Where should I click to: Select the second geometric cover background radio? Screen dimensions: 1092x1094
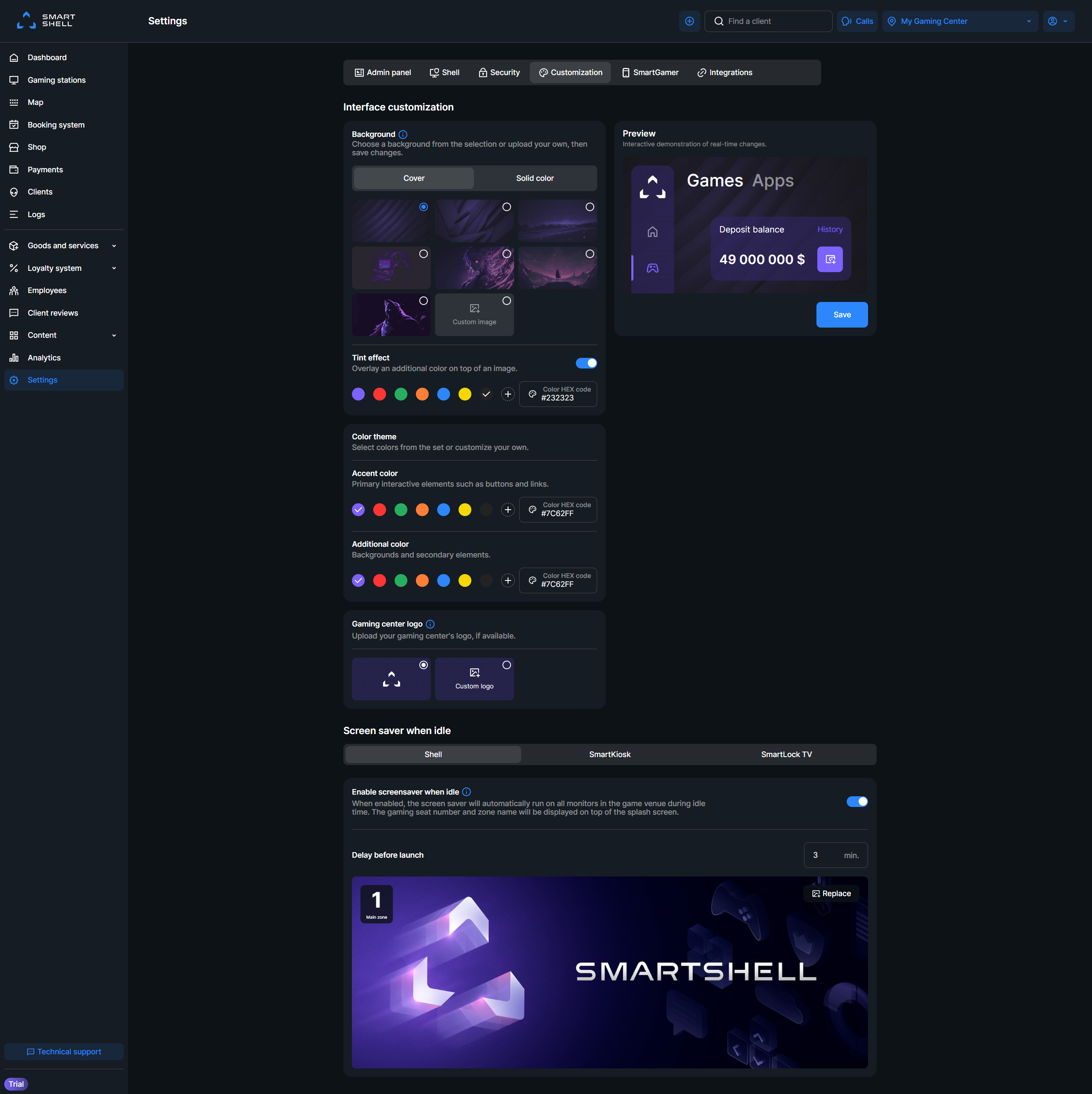pos(507,207)
